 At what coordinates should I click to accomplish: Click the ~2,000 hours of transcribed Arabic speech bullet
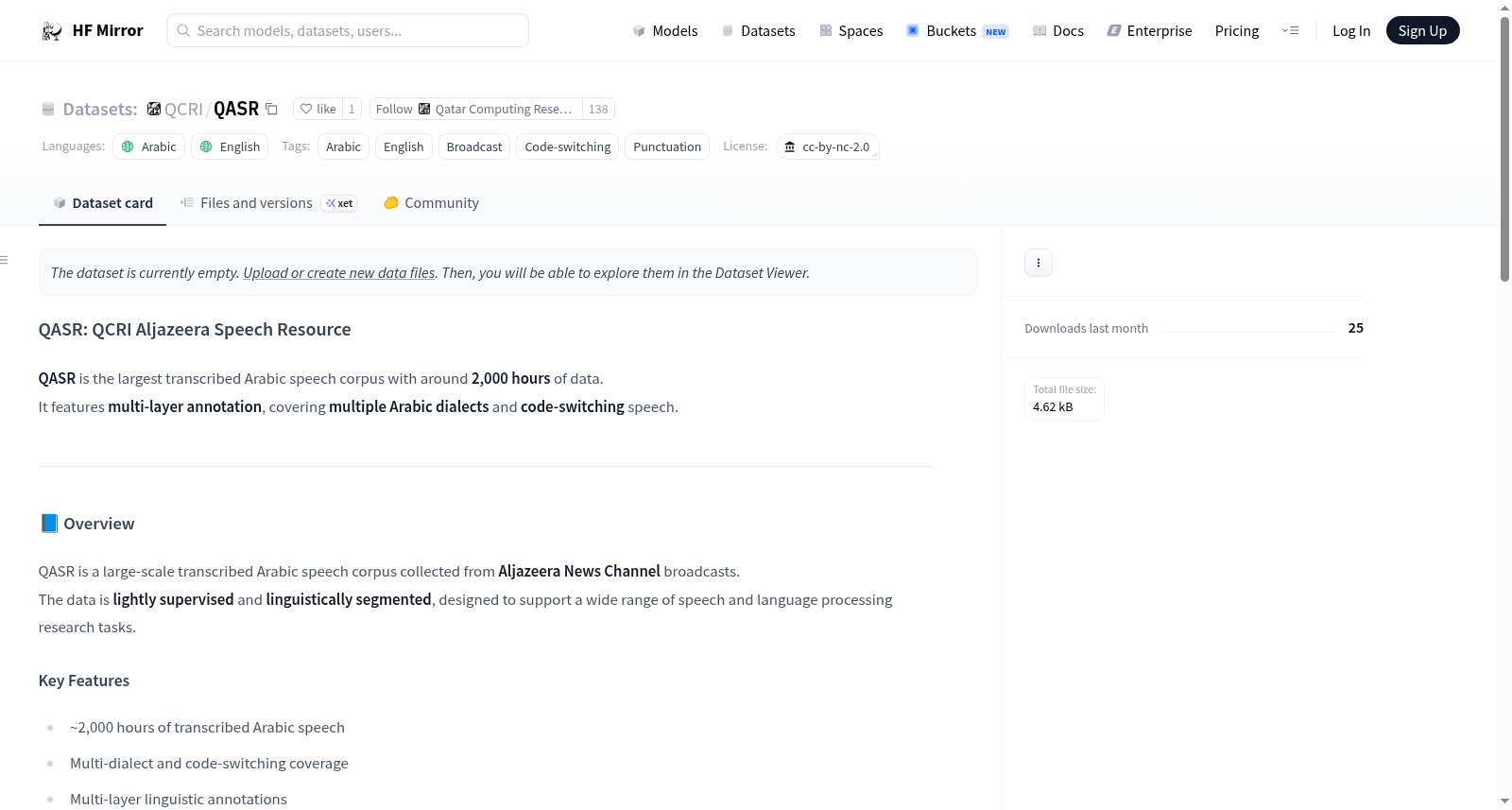click(207, 728)
